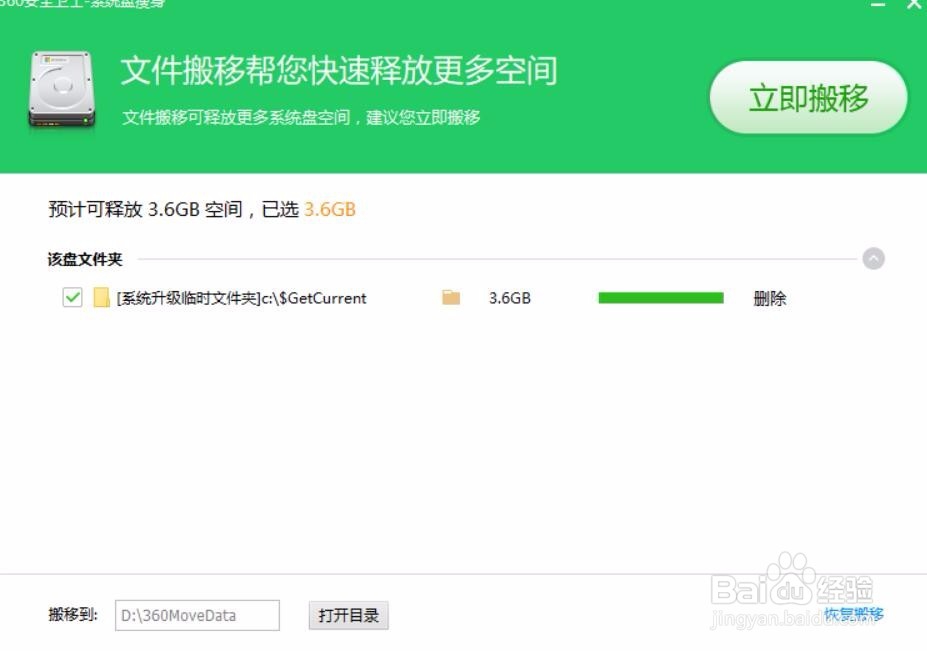927x651 pixels.
Task: Click the orange 3.6GB selected amount
Action: pyautogui.click(x=330, y=209)
